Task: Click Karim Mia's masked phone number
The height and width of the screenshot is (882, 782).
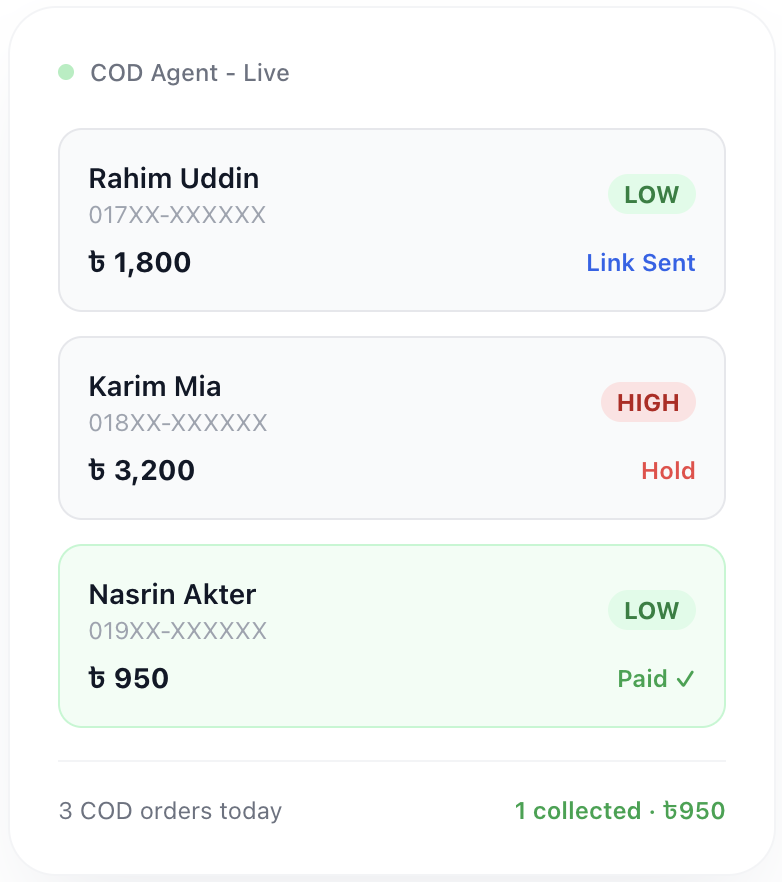Action: click(x=178, y=423)
